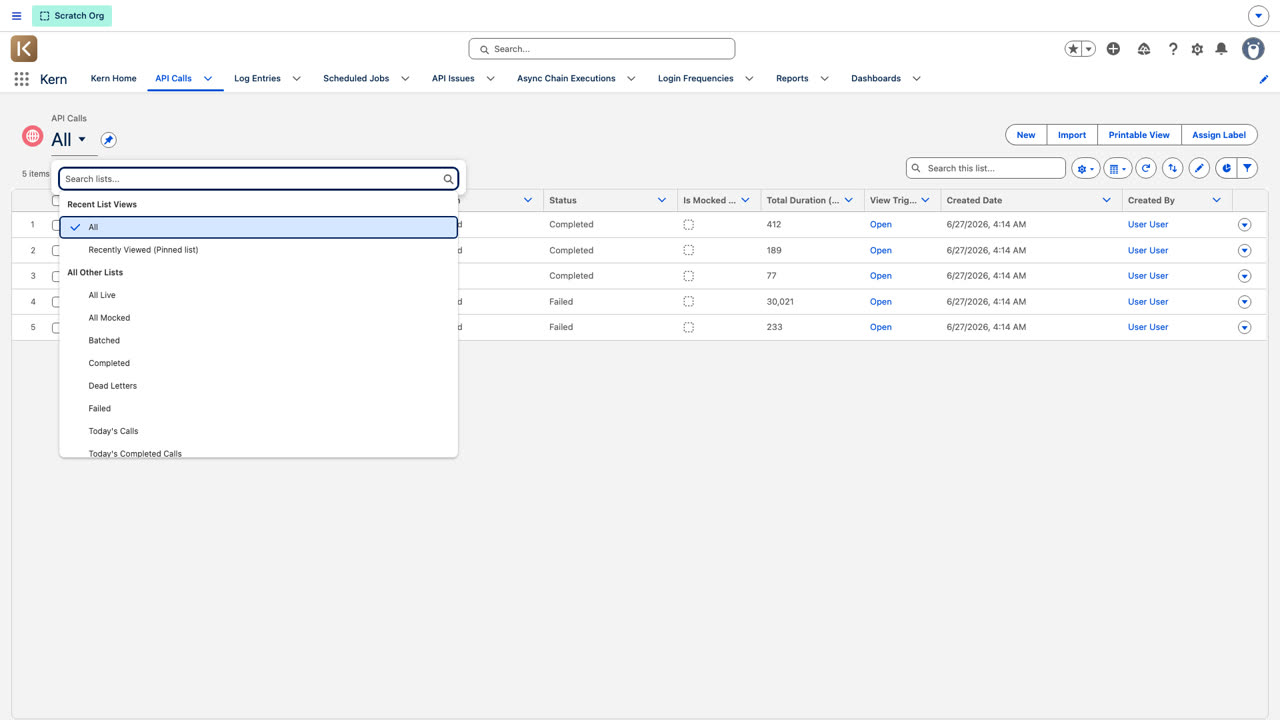Viewport: 1280px width, 720px height.
Task: Choose Recently Viewed (Pinned list)
Action: click(258, 250)
